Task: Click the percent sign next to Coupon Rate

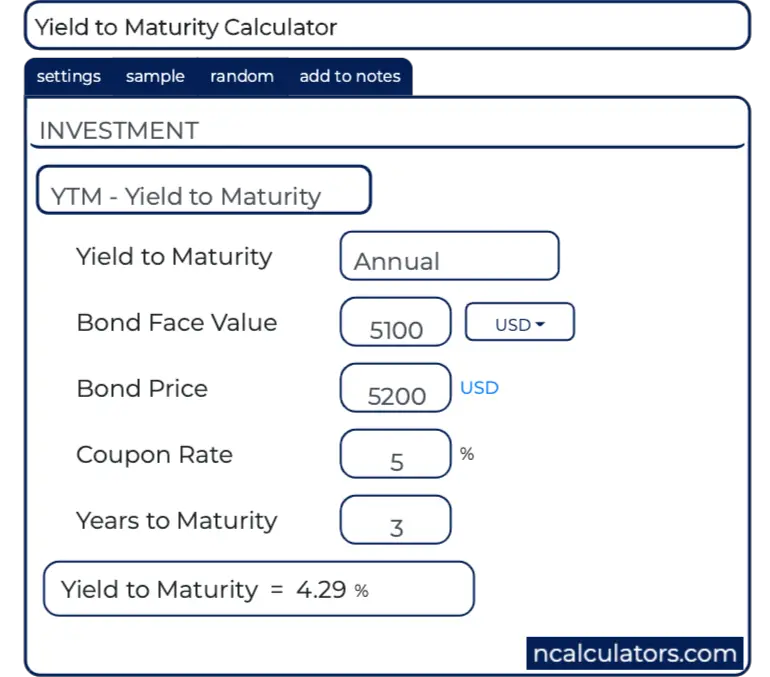Action: click(467, 454)
